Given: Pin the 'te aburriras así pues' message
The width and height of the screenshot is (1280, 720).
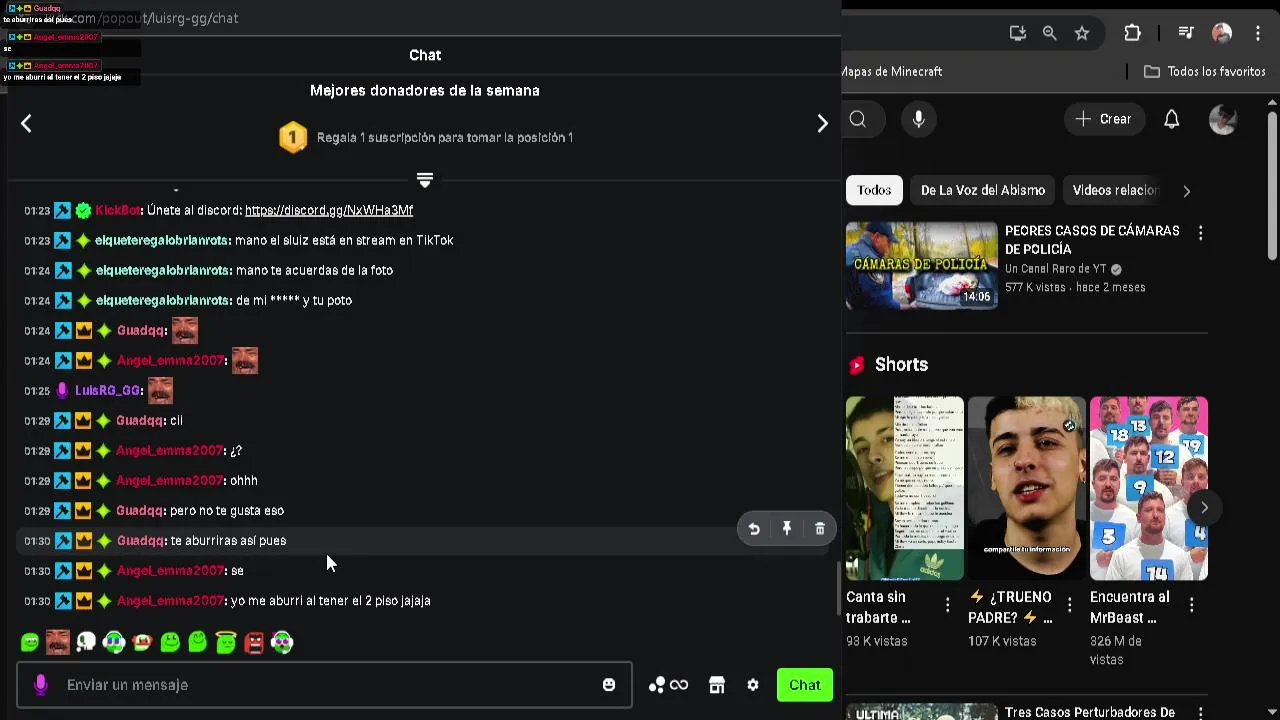Looking at the screenshot, I should [x=787, y=529].
